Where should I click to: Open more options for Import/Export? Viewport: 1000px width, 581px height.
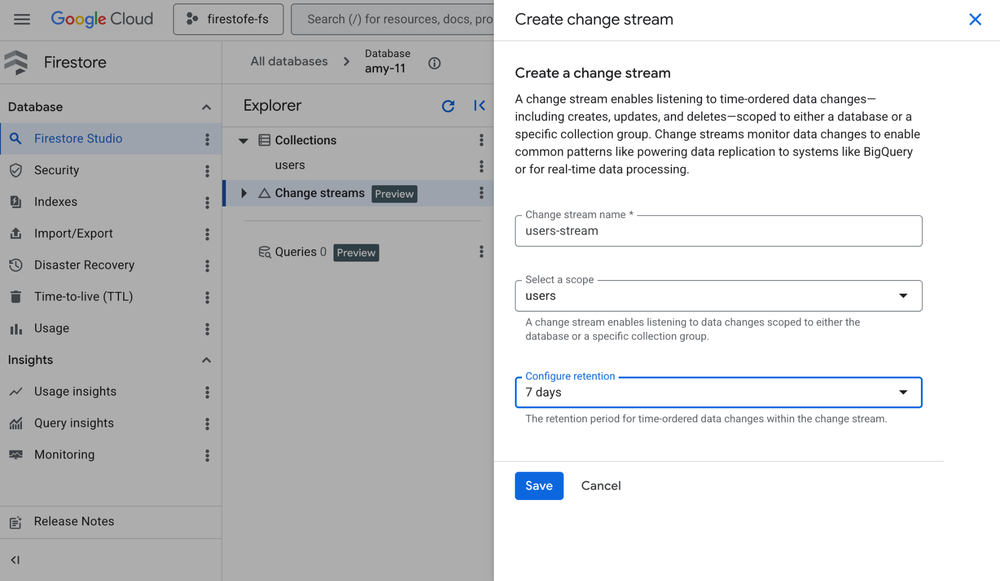[207, 234]
